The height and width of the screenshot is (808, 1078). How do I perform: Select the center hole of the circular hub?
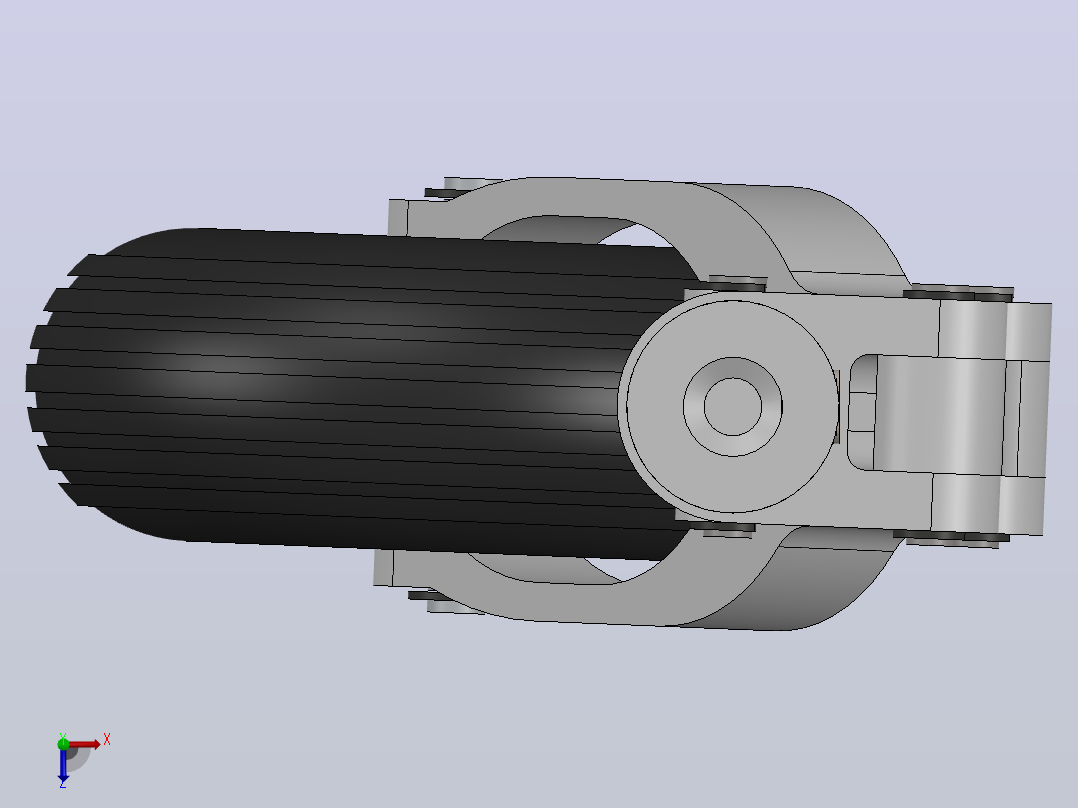tap(733, 406)
